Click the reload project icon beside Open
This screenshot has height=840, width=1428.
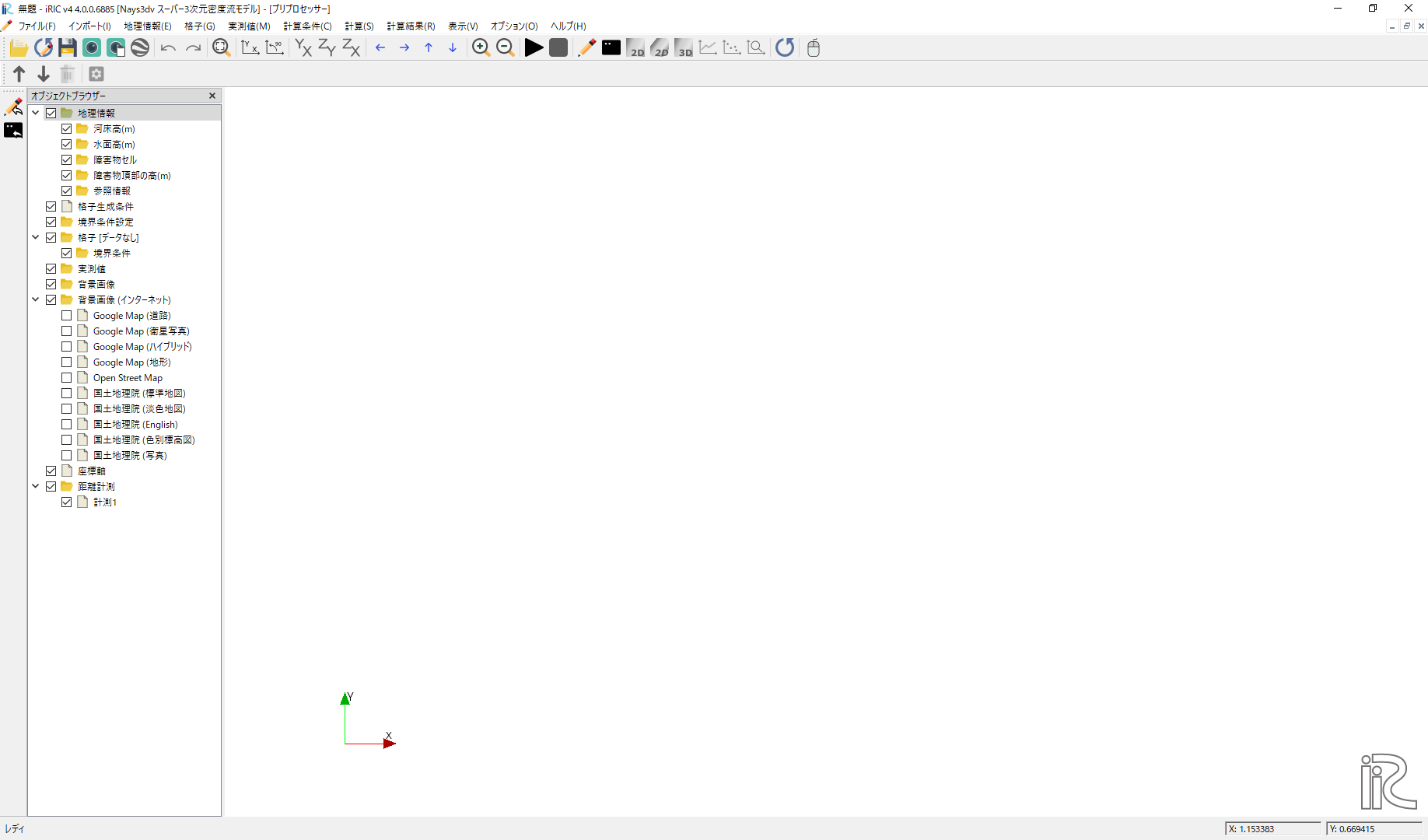[44, 48]
